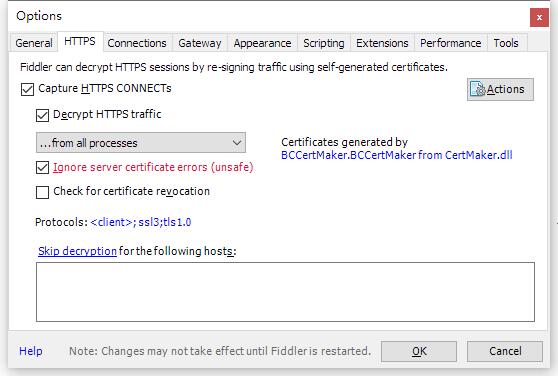The width and height of the screenshot is (558, 376).
Task: Close the Options dialog with red X
Action: [x=539, y=17]
